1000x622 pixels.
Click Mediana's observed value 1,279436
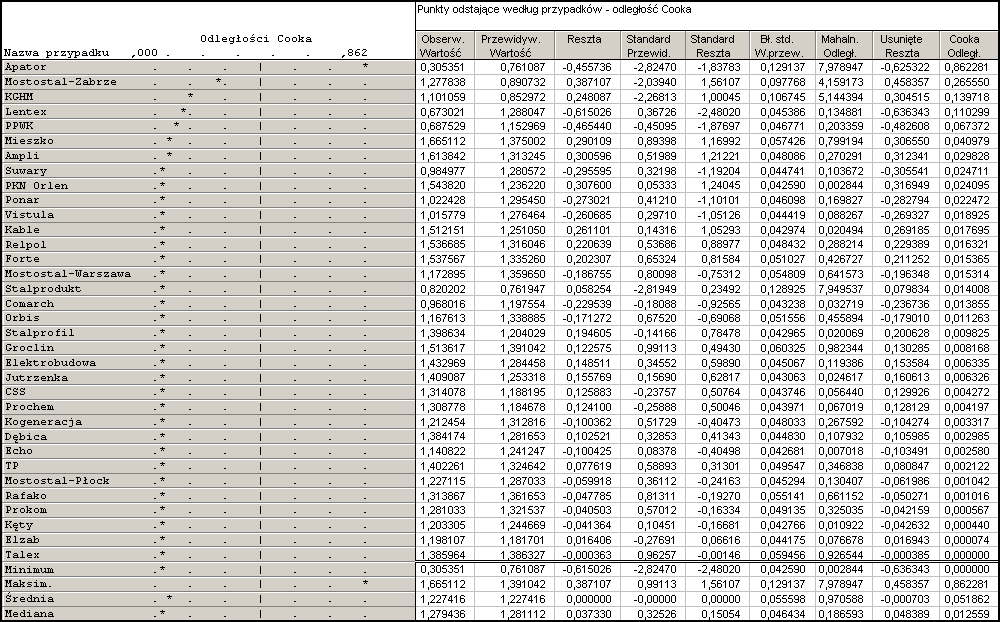coord(443,614)
